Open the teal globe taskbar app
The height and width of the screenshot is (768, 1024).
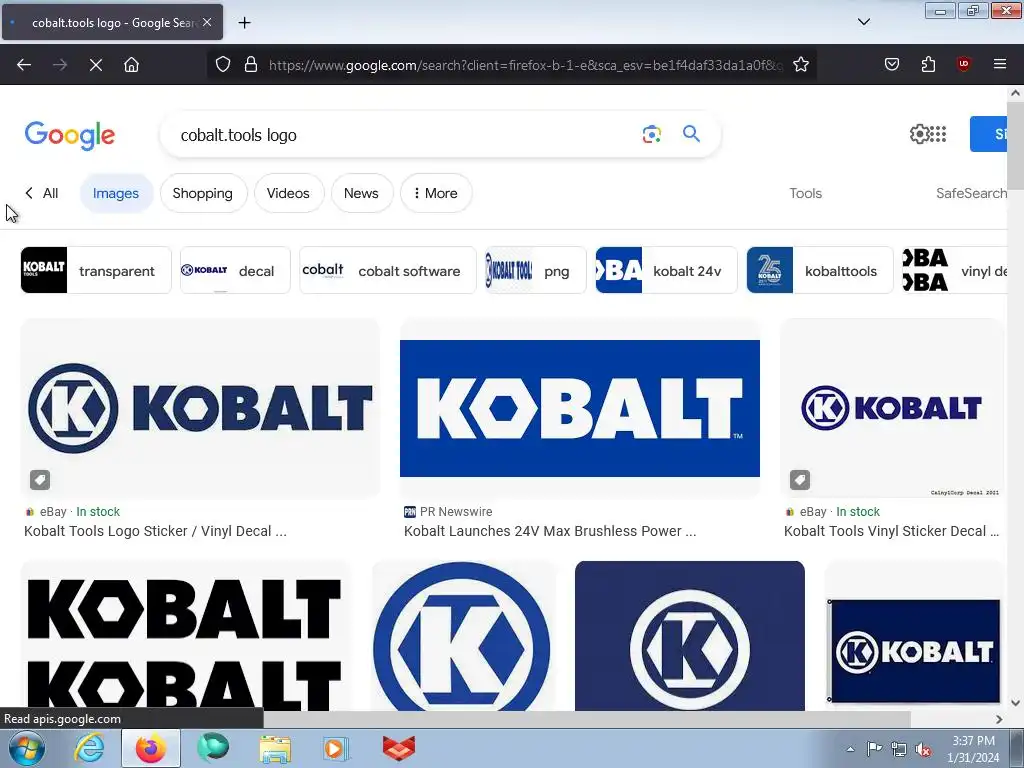coord(213,748)
